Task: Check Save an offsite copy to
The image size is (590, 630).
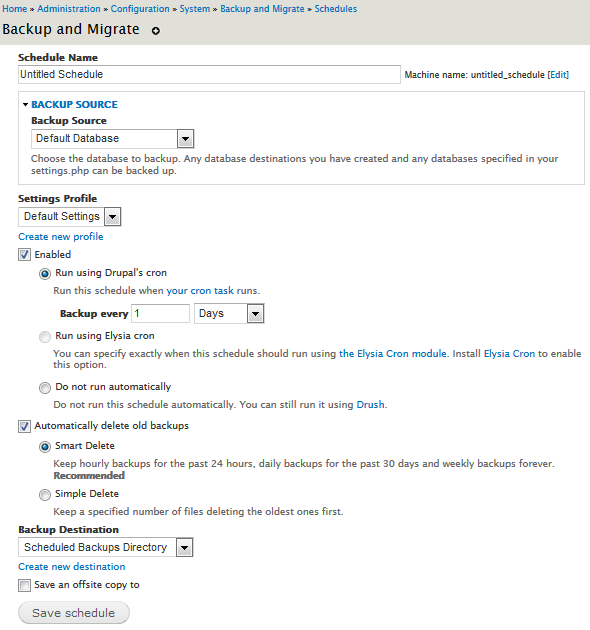Action: tap(24, 585)
